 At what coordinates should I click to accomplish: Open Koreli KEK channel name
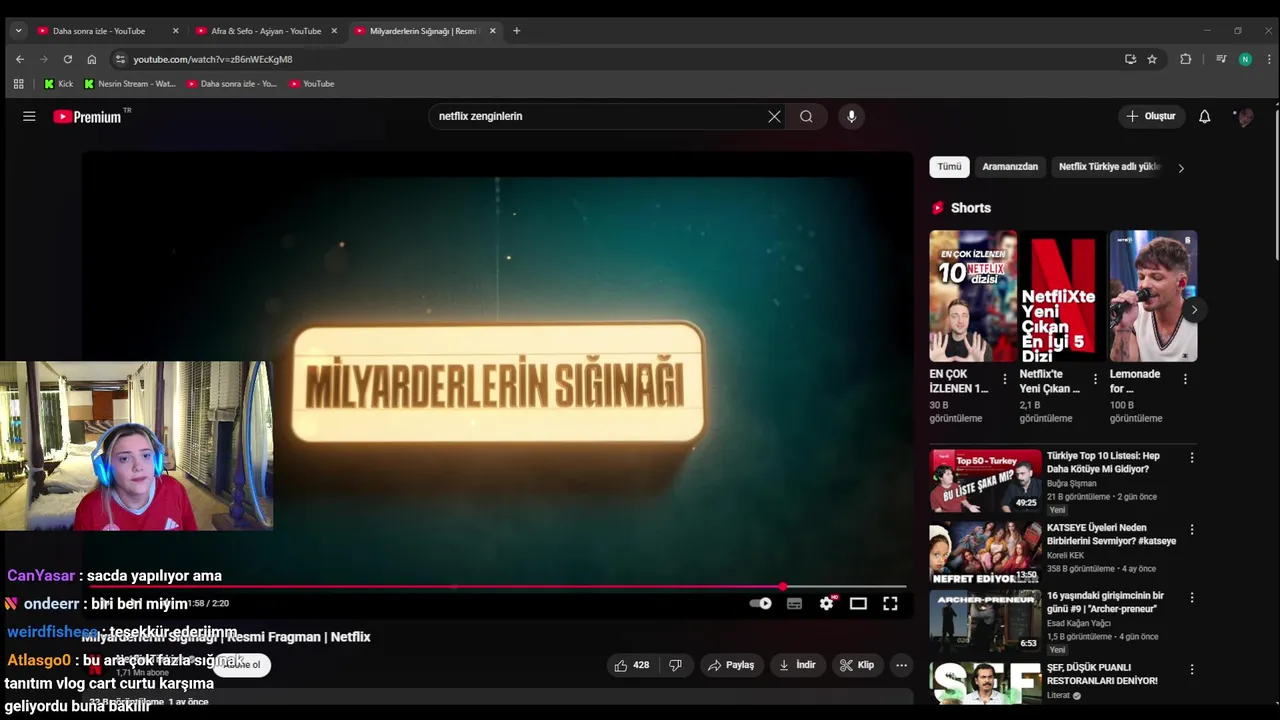coord(1066,555)
